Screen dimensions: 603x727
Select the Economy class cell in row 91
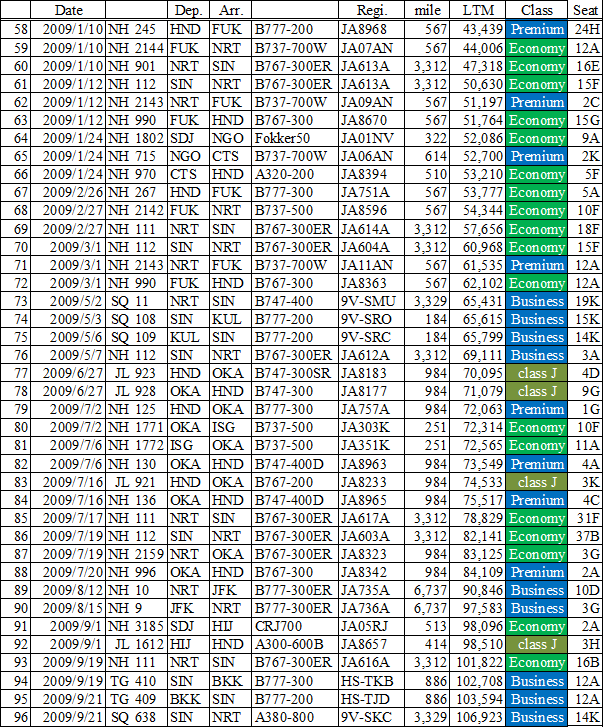536,626
